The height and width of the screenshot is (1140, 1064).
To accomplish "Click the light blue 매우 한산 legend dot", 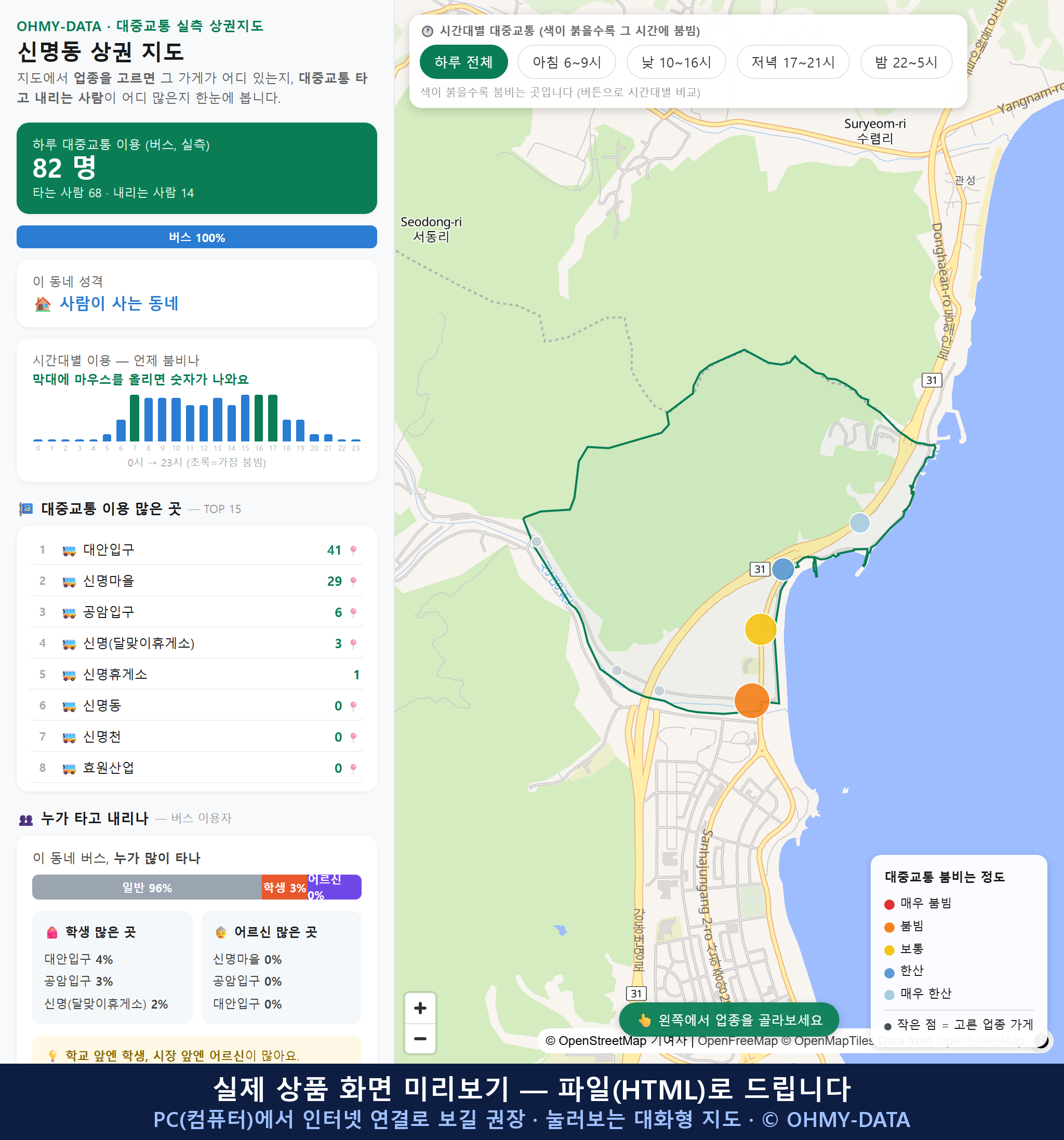I will coord(889,995).
